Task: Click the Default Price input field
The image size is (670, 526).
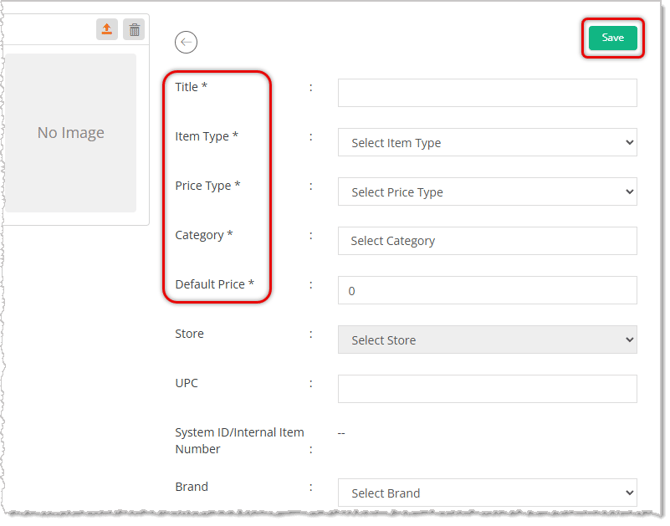Action: coord(488,291)
